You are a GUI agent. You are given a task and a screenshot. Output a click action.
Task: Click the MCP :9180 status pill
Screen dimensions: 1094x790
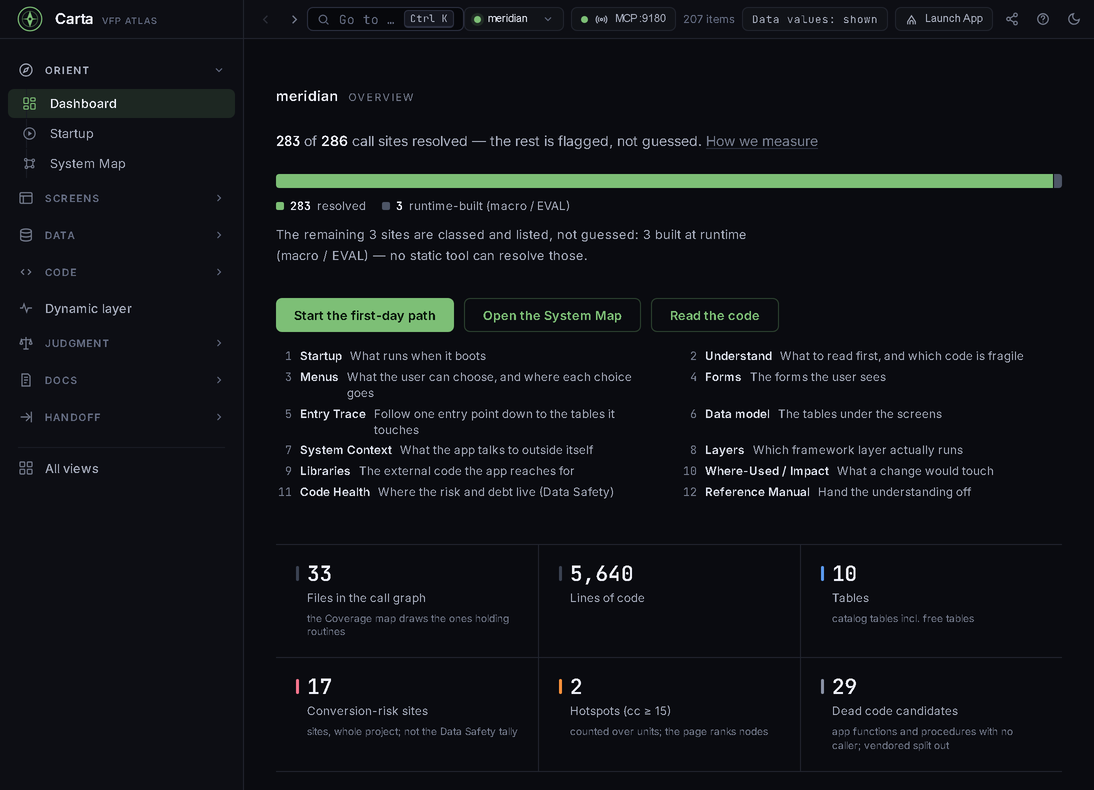click(x=623, y=19)
